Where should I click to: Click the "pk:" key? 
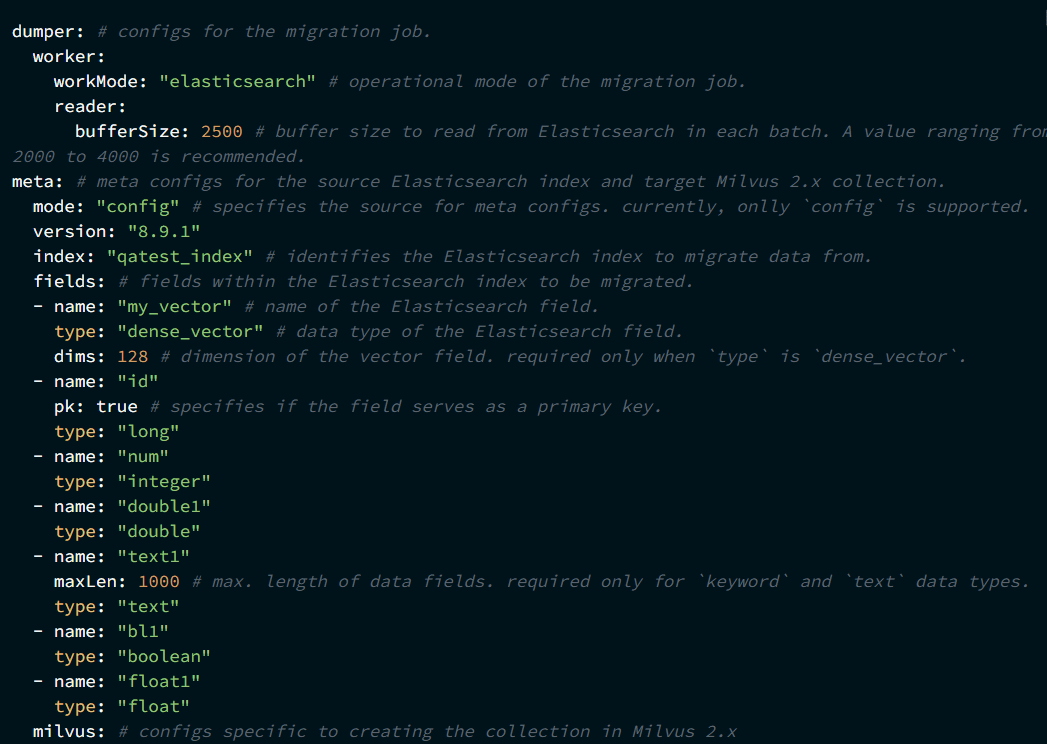click(x=69, y=406)
